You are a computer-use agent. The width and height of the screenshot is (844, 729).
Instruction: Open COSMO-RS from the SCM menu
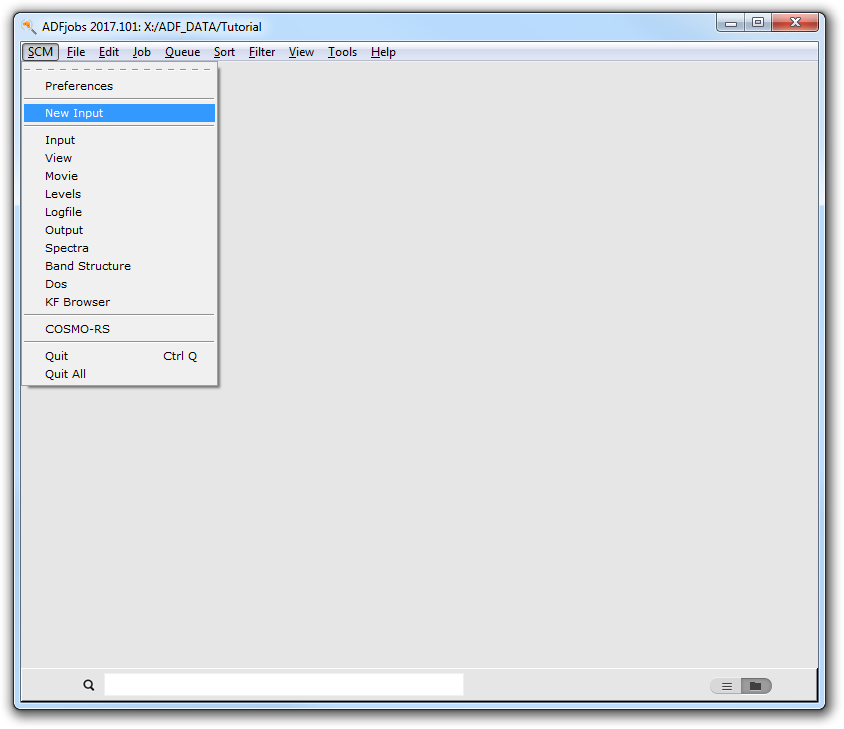point(77,329)
